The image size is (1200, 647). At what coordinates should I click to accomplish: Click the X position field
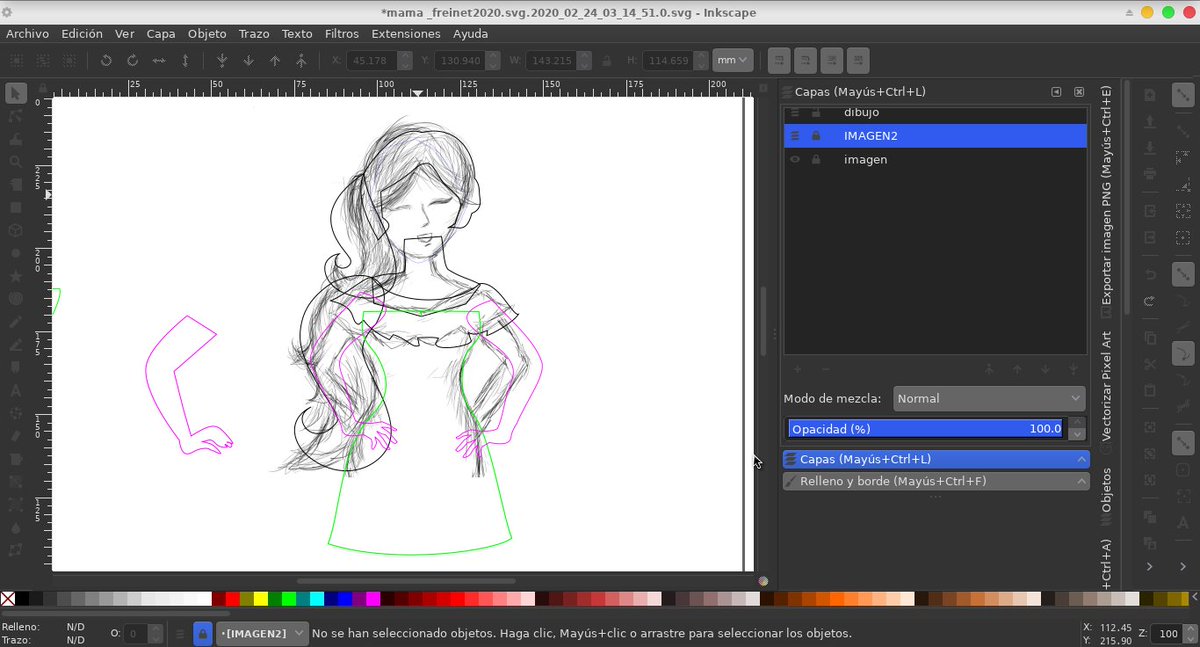coord(370,60)
